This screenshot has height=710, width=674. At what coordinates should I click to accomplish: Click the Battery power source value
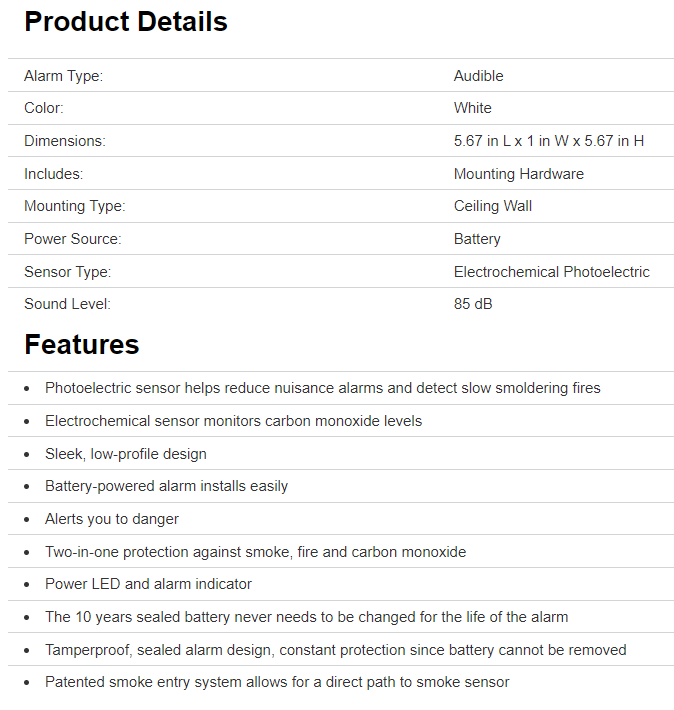pos(477,239)
